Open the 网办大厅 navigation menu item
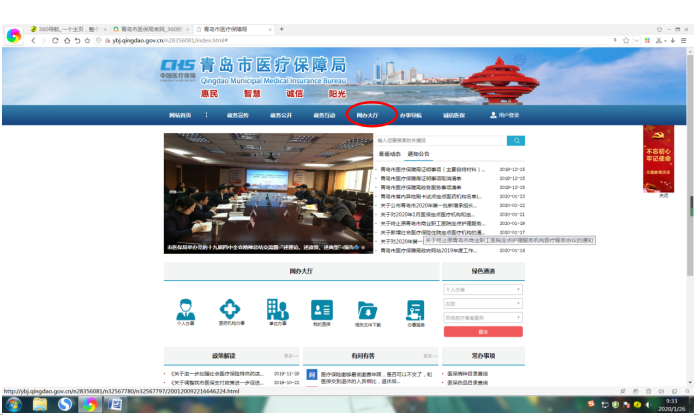The width and height of the screenshot is (699, 415). coord(368,115)
